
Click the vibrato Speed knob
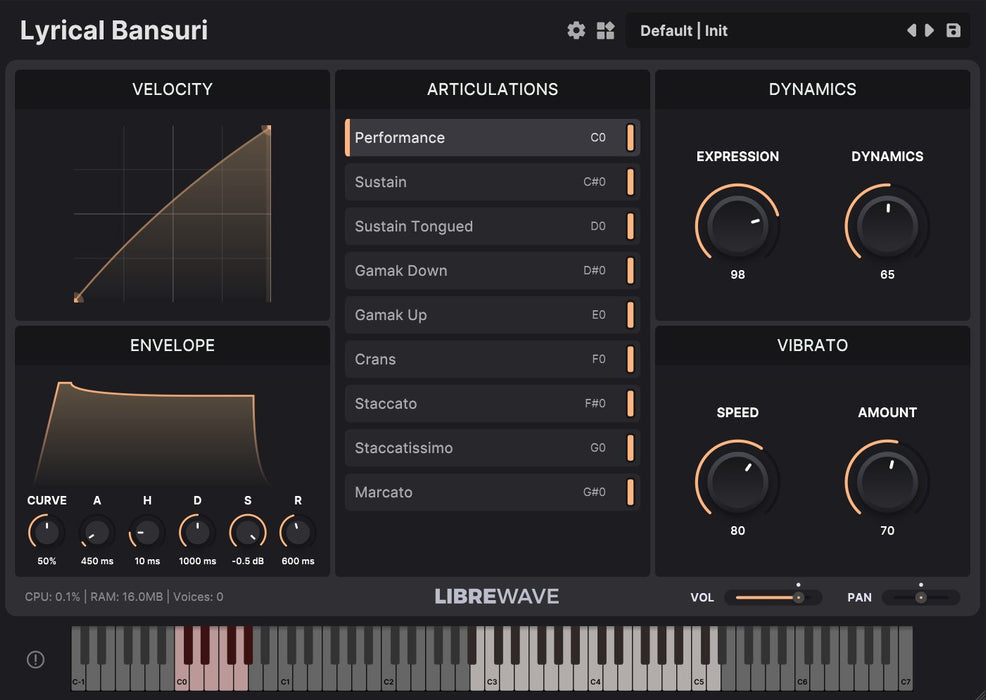(737, 481)
